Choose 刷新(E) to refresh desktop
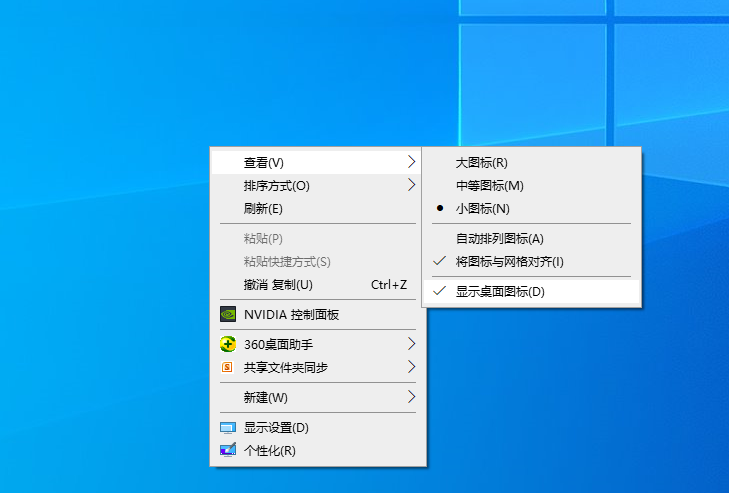 tap(316, 208)
